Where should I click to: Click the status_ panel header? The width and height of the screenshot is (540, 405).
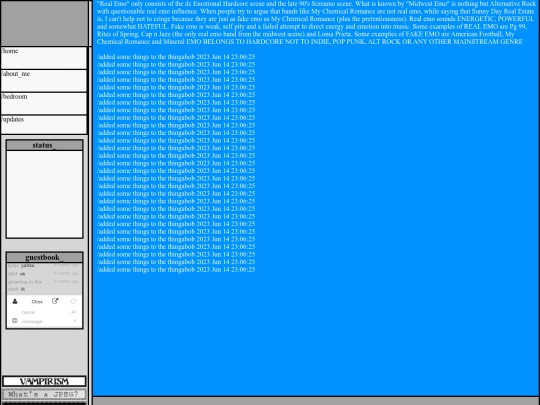tap(44, 145)
